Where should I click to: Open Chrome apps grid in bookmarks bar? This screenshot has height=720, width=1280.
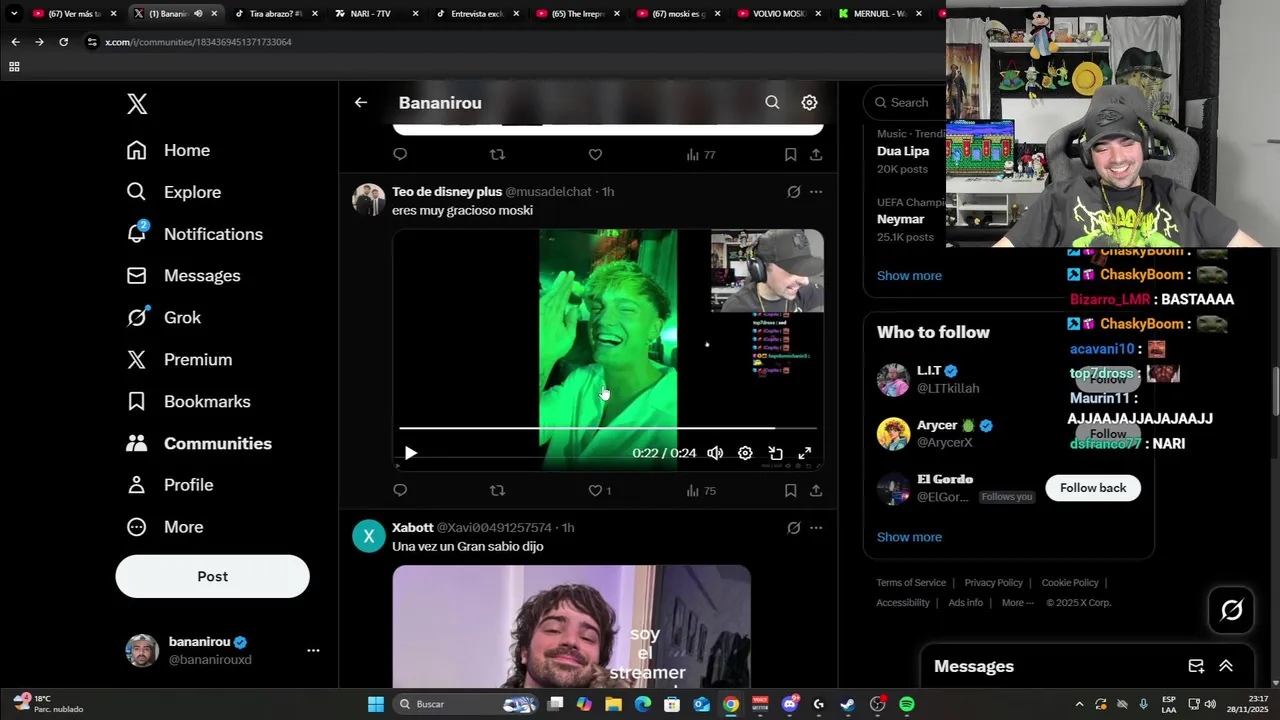(x=14, y=67)
